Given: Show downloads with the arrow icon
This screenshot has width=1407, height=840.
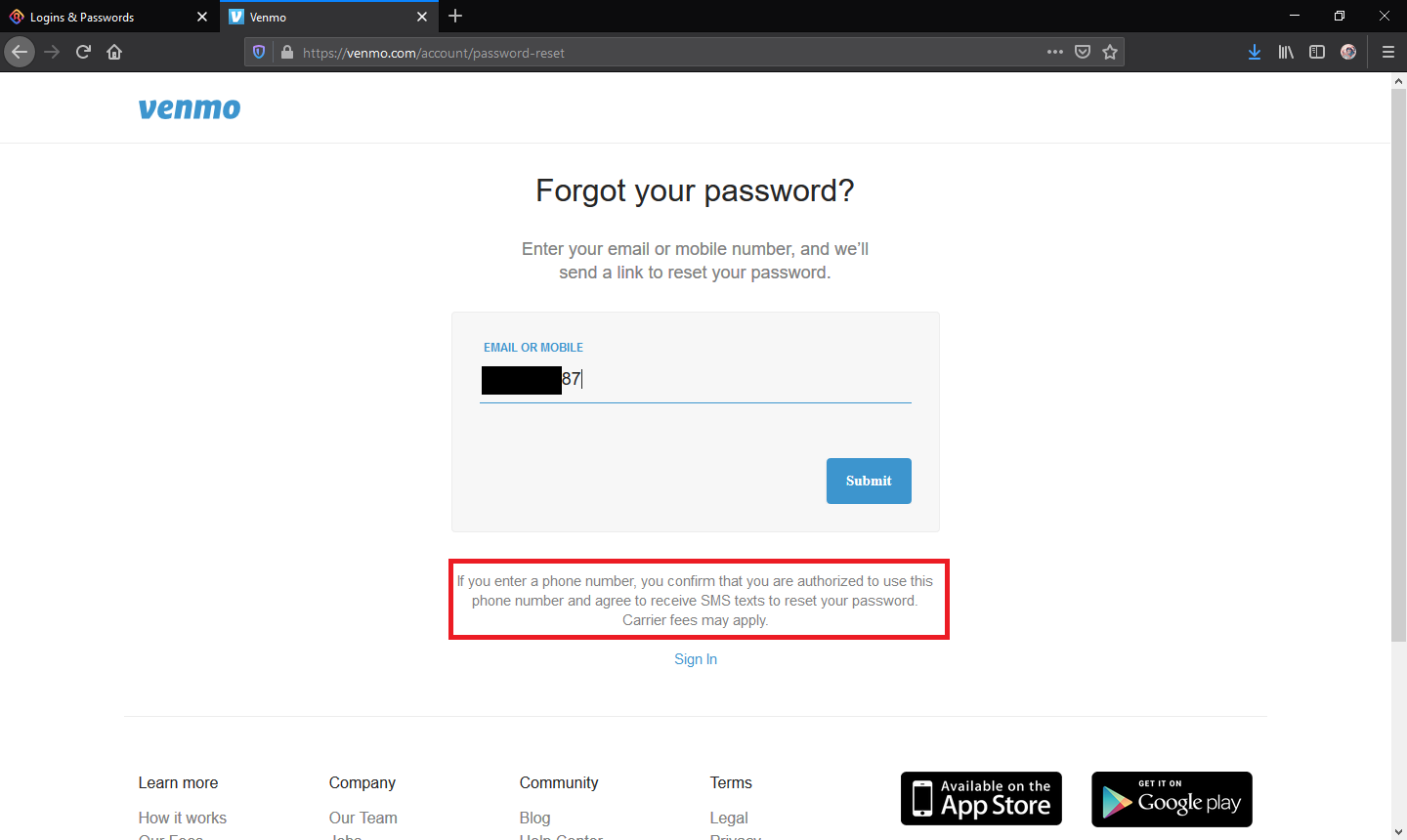Looking at the screenshot, I should 1255,52.
